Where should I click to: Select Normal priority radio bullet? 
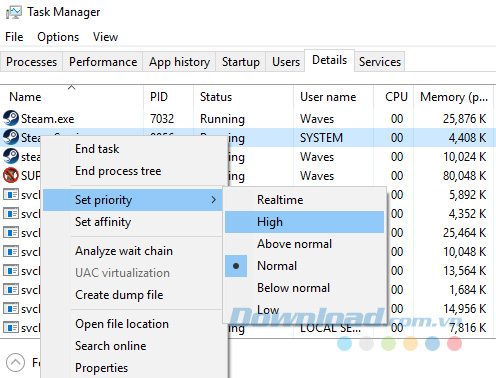click(236, 266)
